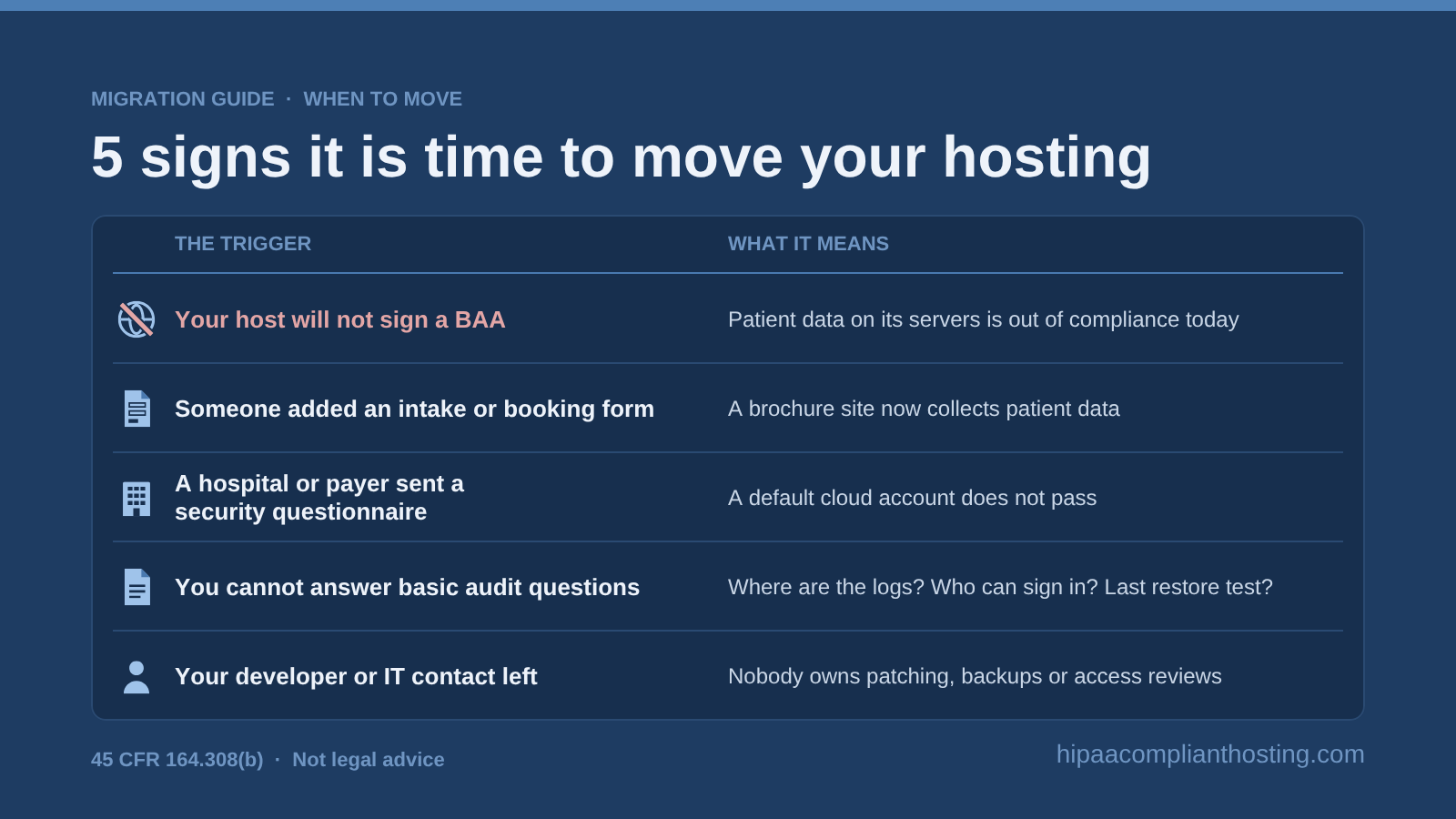Select 'MIGRATION GUIDE' breadcrumb text
The width and height of the screenshot is (1456, 819).
(183, 98)
